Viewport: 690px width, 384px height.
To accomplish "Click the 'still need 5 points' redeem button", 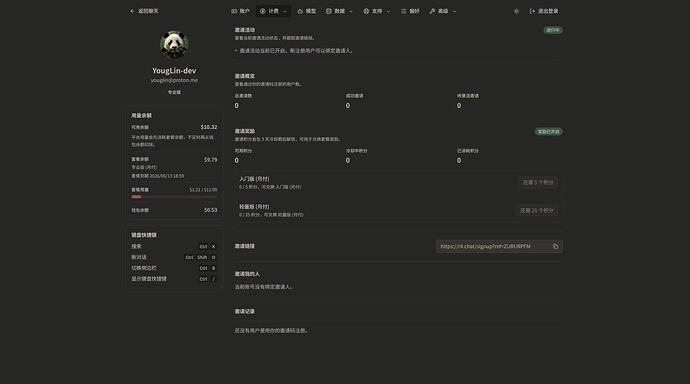I will [538, 183].
